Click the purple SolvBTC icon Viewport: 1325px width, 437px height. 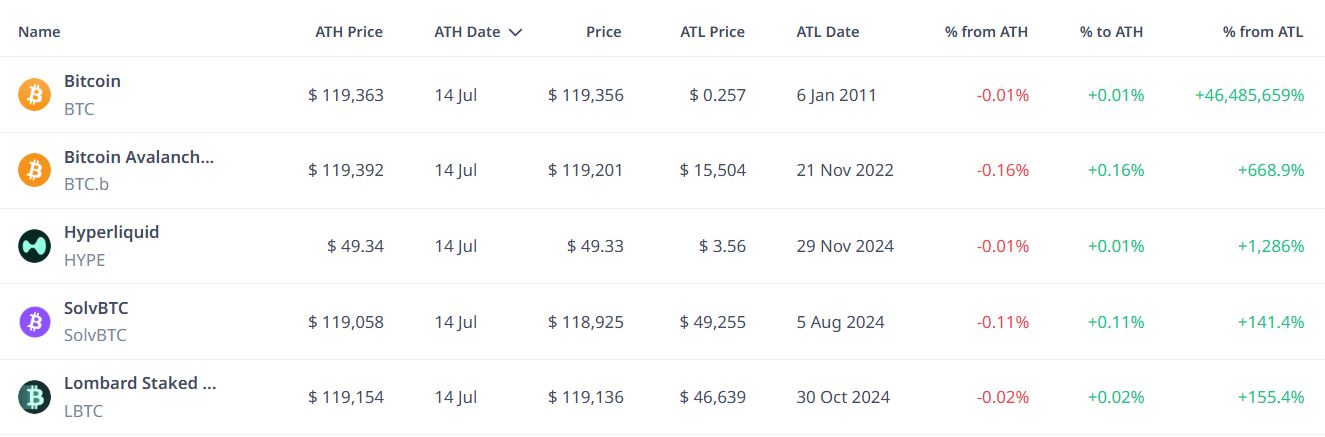(x=34, y=322)
